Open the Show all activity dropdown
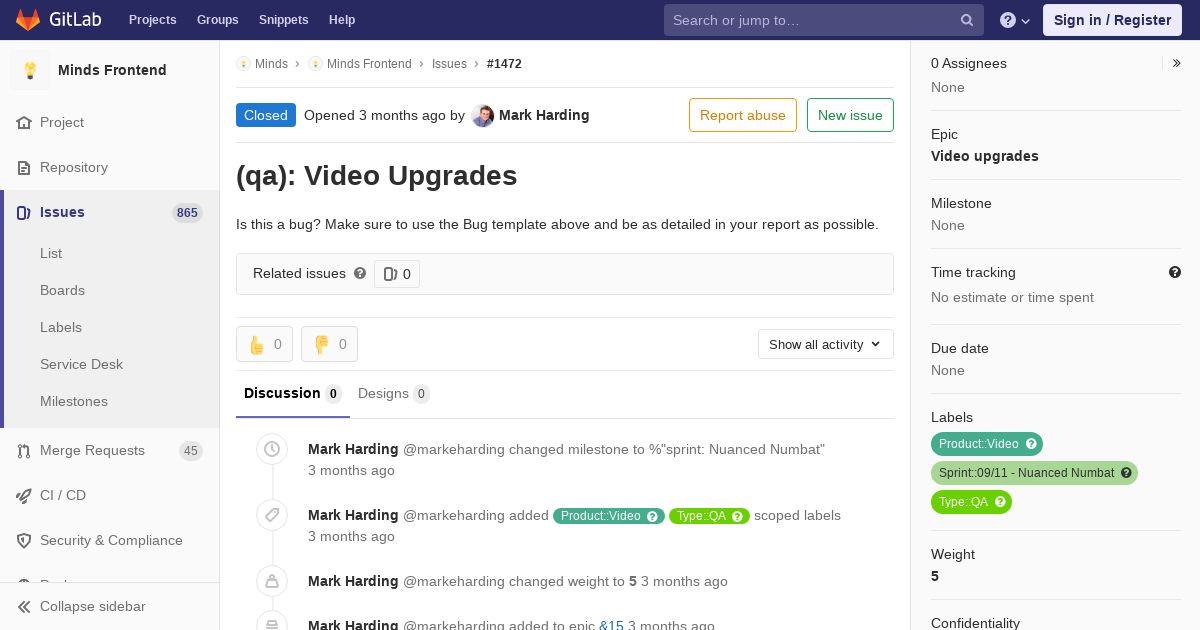 pos(825,344)
